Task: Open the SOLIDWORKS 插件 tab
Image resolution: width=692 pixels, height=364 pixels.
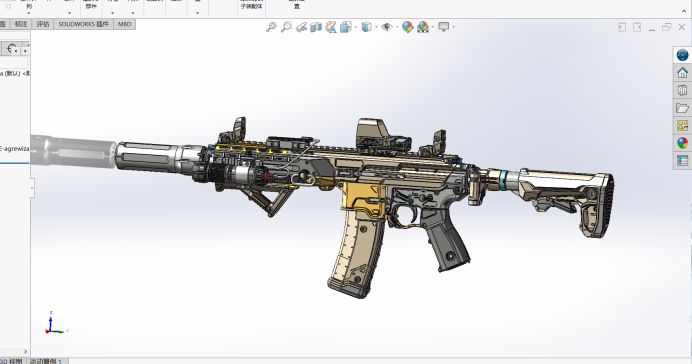Action: [83, 24]
